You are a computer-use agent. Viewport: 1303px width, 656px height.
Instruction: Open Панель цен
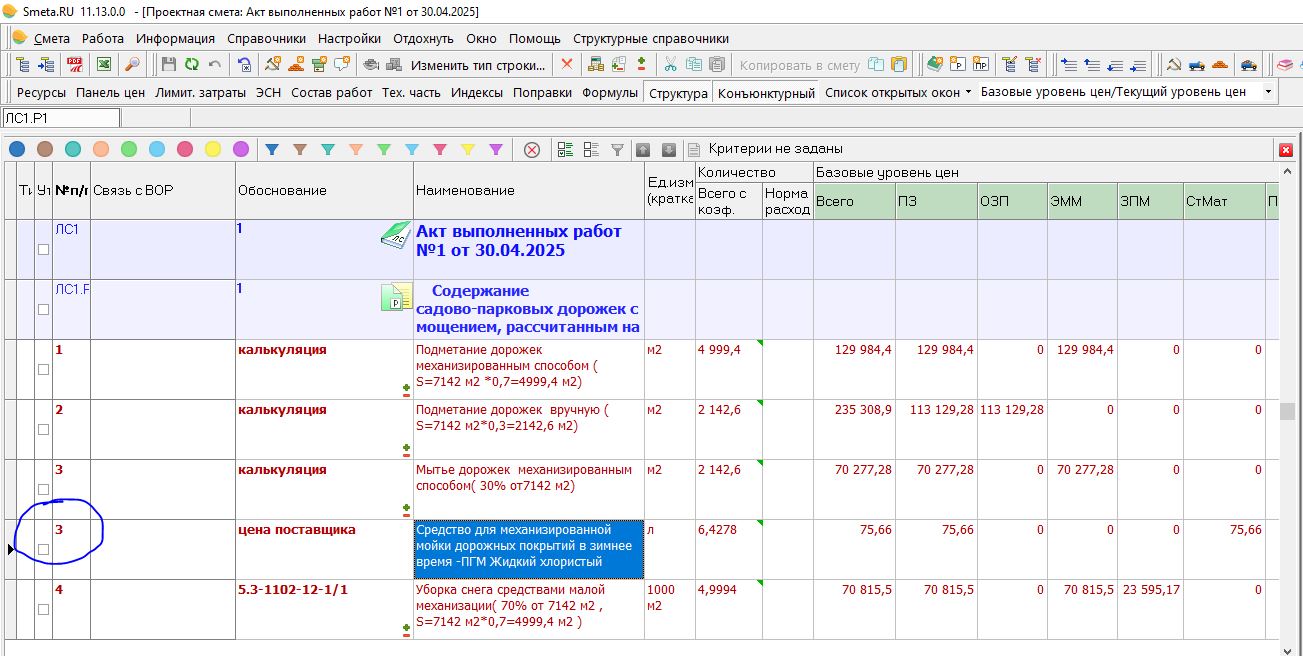point(110,92)
